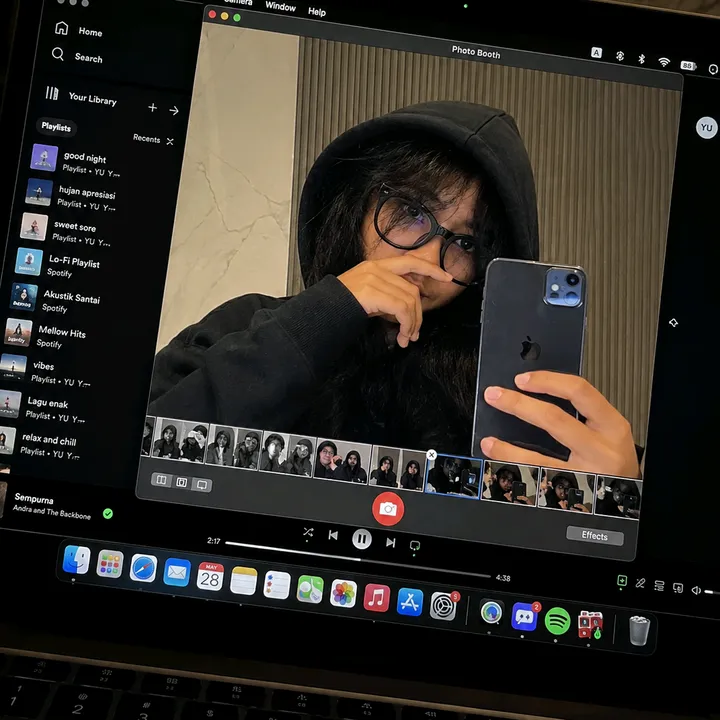Screen dimensions: 720x720
Task: Toggle repeat in Spotify player
Action: click(x=415, y=546)
